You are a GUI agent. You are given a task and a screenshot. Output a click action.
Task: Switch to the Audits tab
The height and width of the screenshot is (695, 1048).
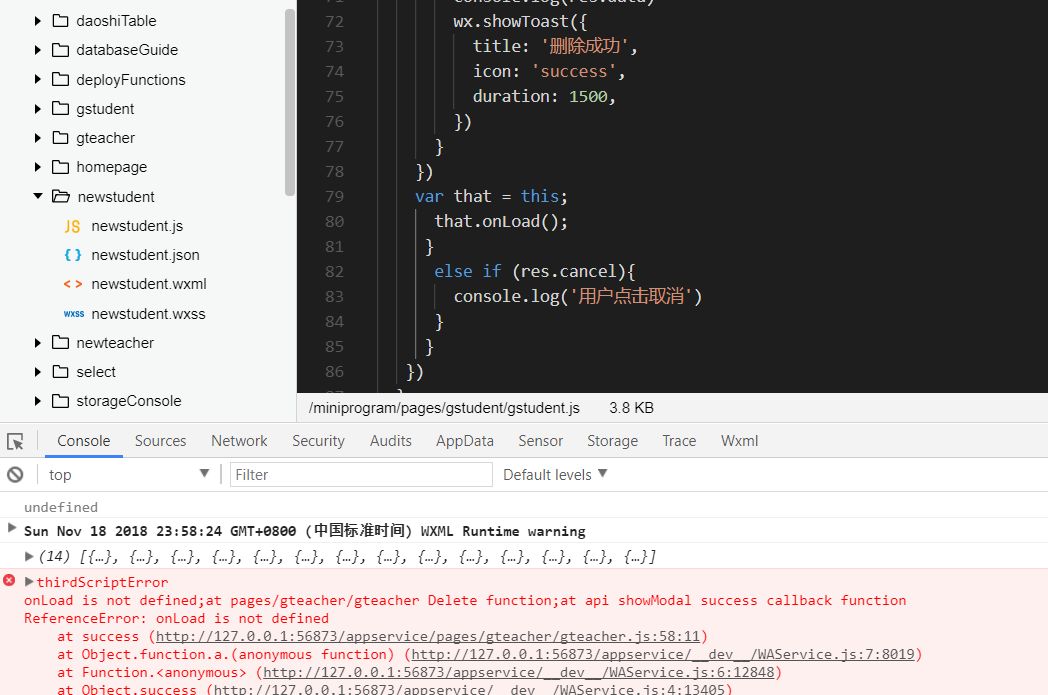pyautogui.click(x=391, y=441)
